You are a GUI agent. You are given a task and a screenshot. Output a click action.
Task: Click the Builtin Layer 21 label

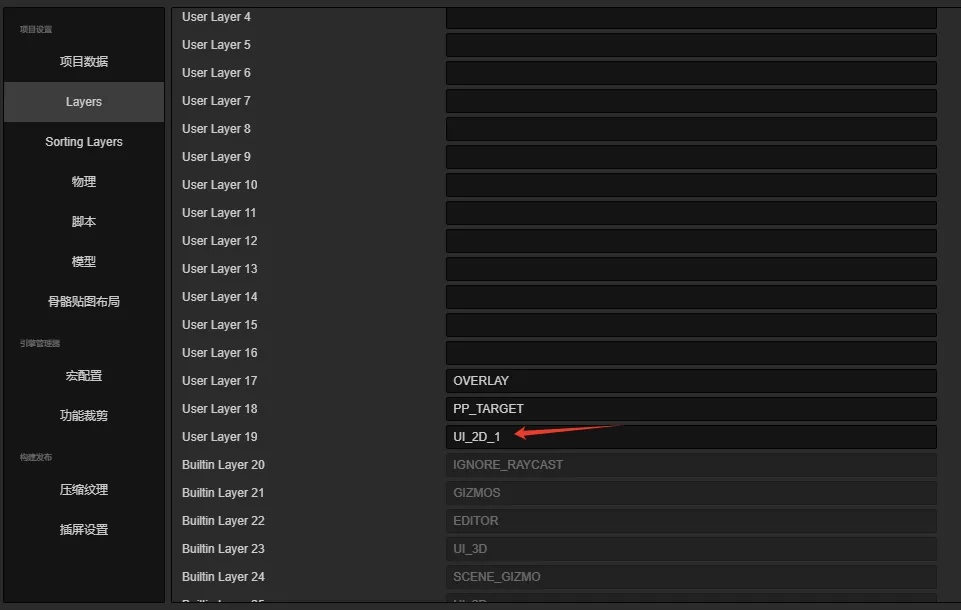tap(223, 493)
